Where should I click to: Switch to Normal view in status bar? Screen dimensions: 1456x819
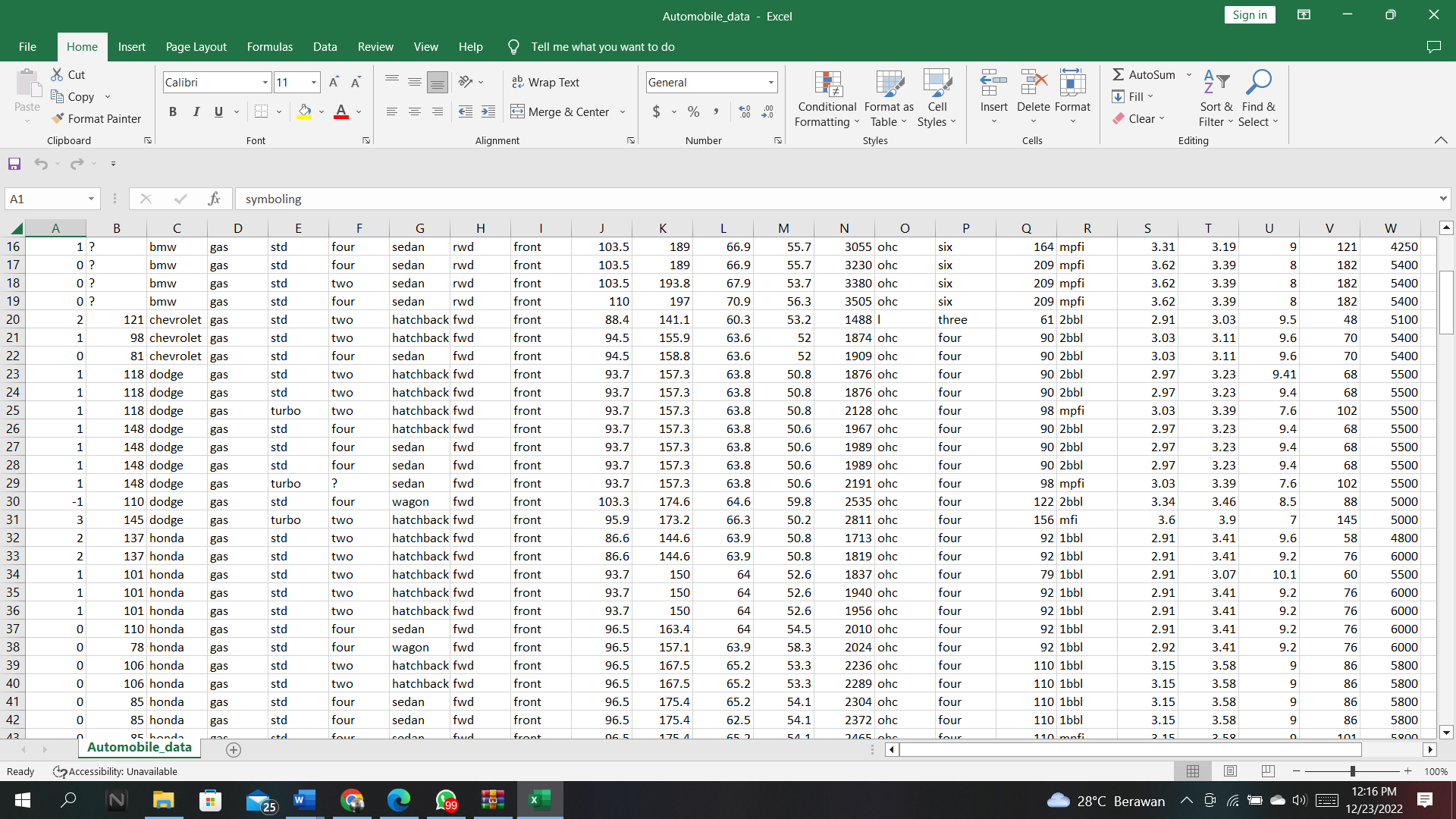click(1192, 770)
